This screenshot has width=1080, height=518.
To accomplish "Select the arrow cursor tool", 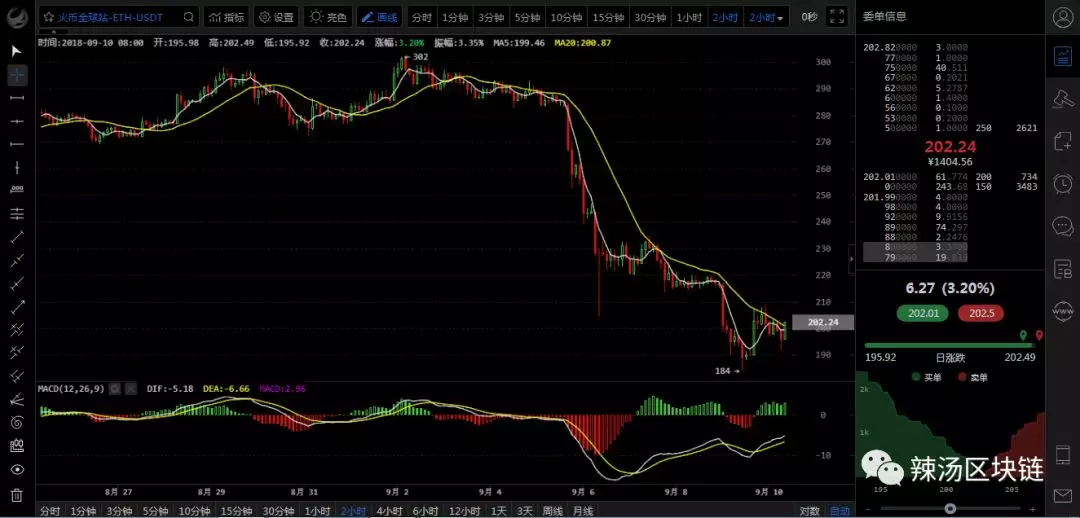I will pyautogui.click(x=17, y=51).
